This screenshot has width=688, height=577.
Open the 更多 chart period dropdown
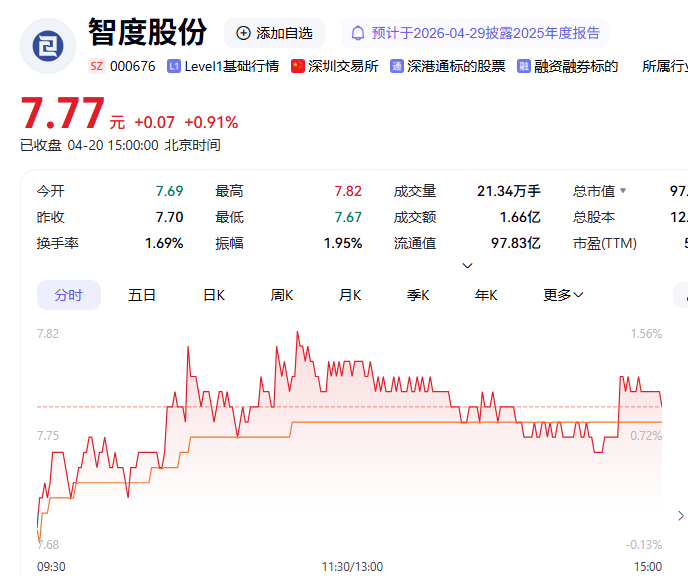click(563, 295)
